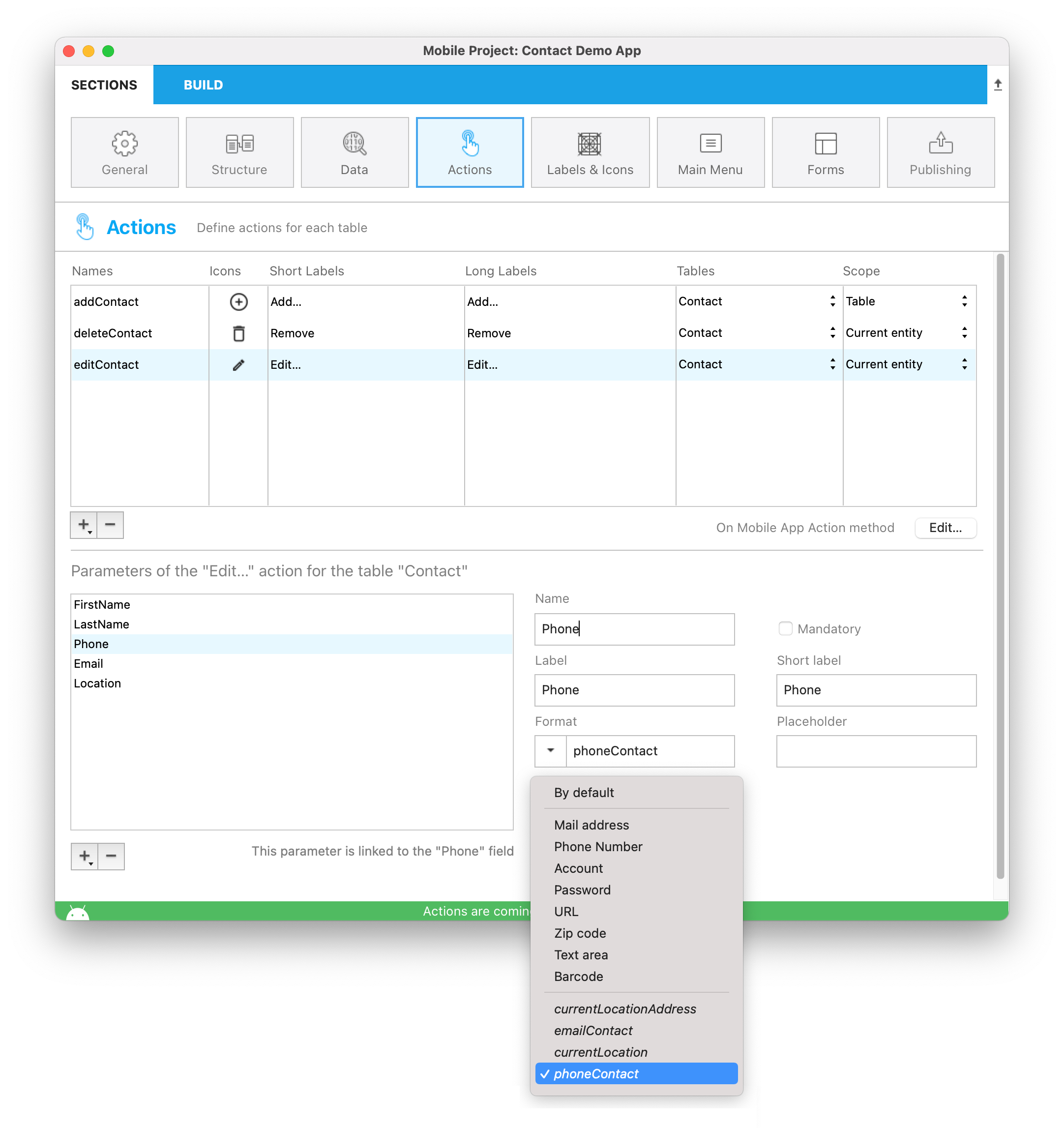Expand the Format dropdown arrow
1064x1128 pixels.
550,751
